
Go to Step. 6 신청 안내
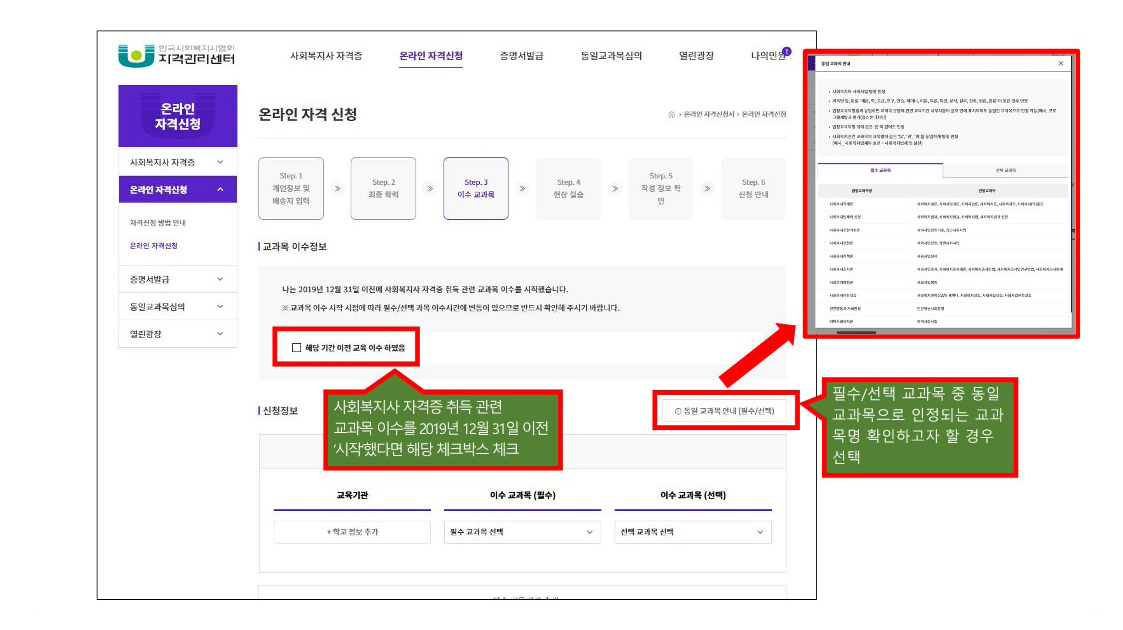click(x=753, y=188)
